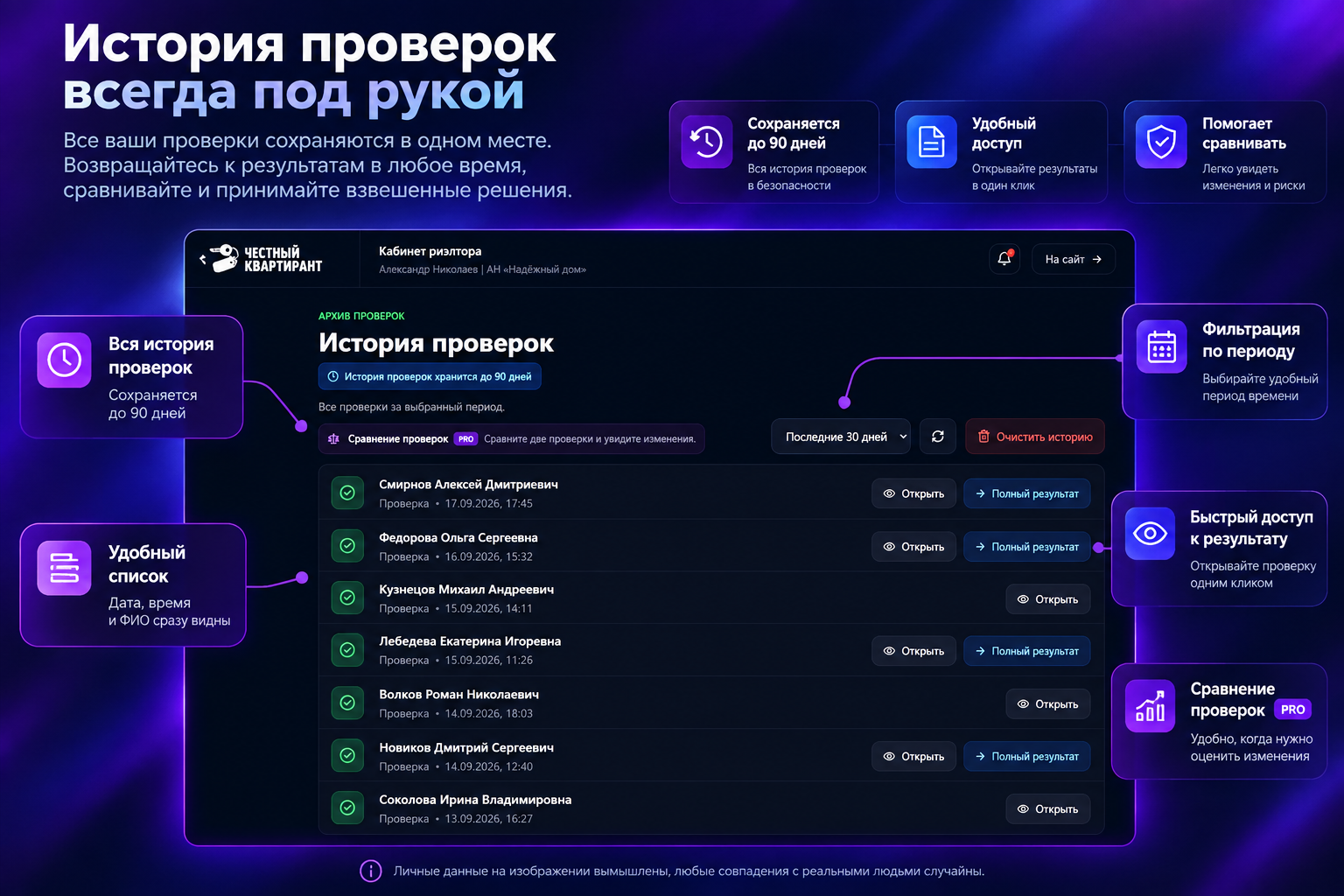The width and height of the screenshot is (1344, 896).
Task: Open the Последние 30 дней period dropdown
Action: [841, 437]
